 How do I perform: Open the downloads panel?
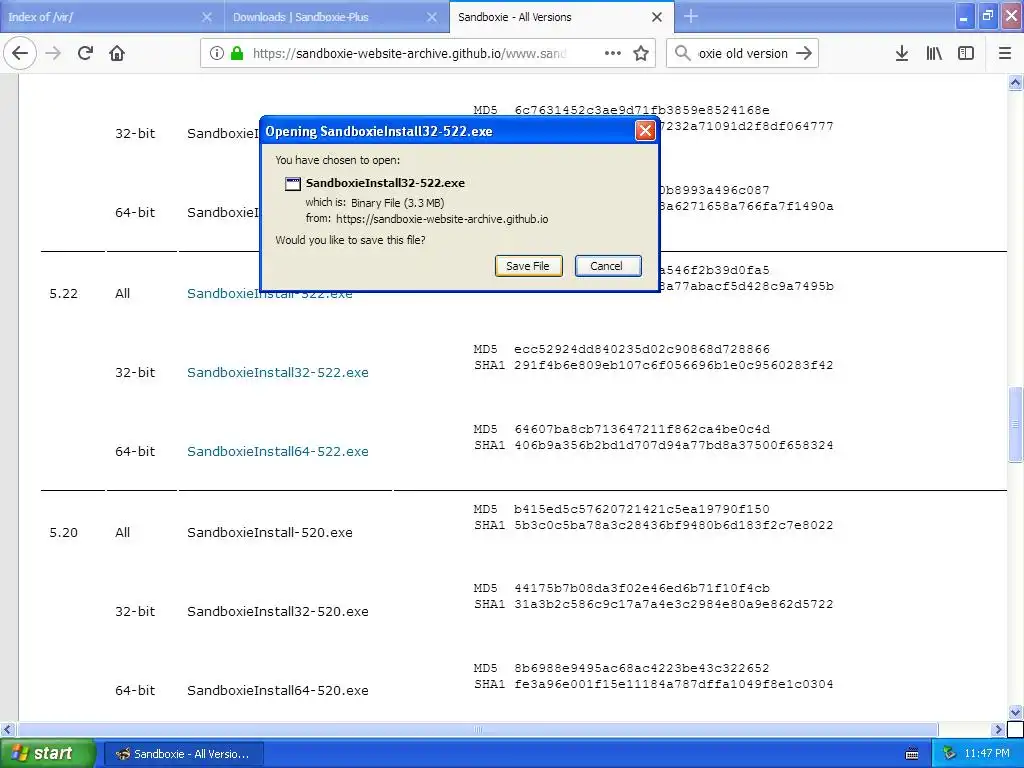[902, 53]
